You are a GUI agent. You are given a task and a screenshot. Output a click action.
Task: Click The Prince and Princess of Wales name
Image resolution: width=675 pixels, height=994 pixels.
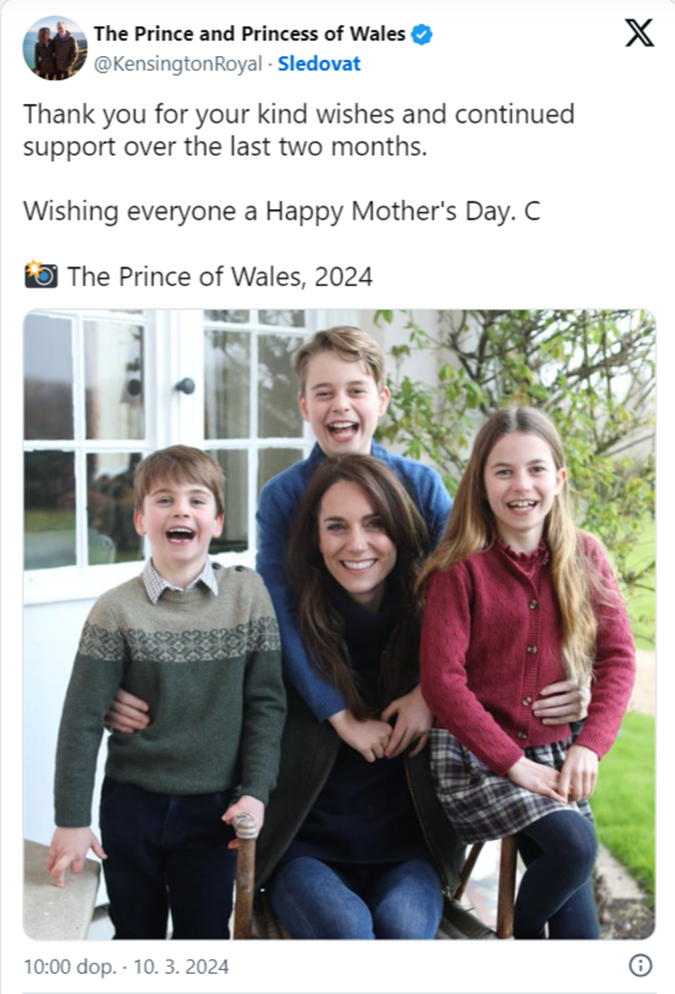coord(250,34)
